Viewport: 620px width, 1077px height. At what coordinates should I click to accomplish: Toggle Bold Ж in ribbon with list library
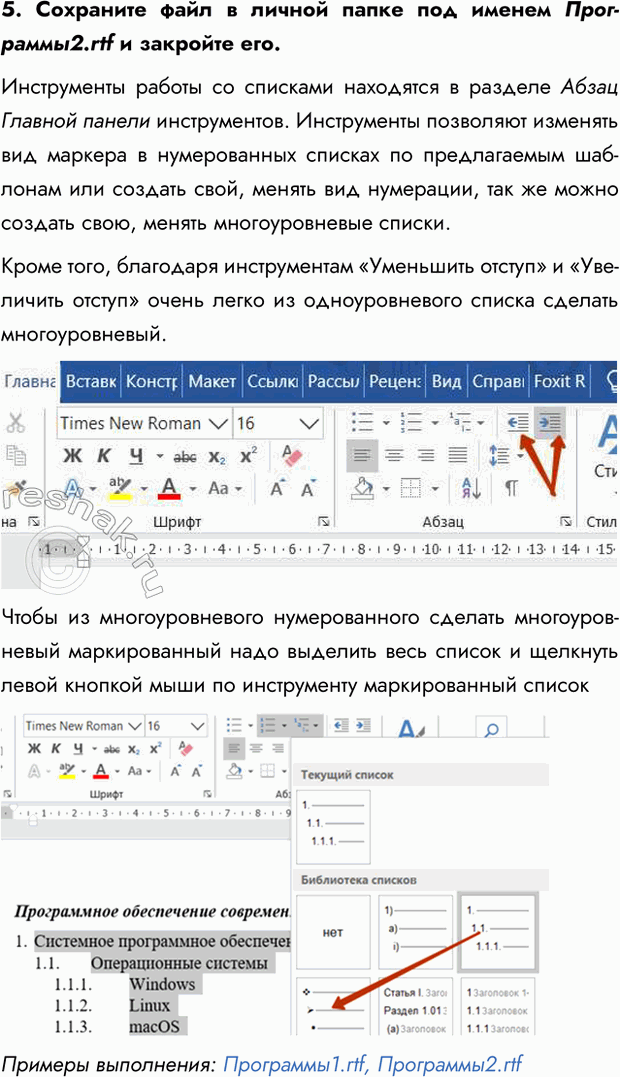point(34,749)
